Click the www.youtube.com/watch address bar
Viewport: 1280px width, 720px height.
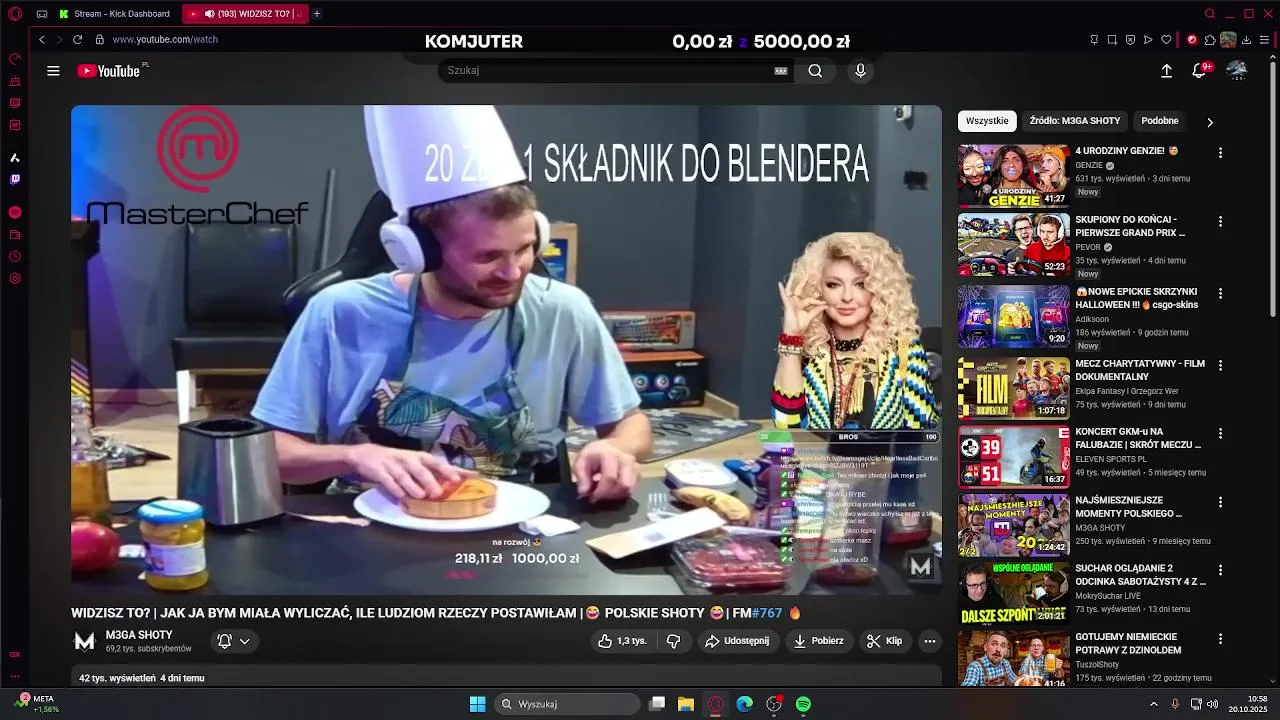pyautogui.click(x=165, y=39)
